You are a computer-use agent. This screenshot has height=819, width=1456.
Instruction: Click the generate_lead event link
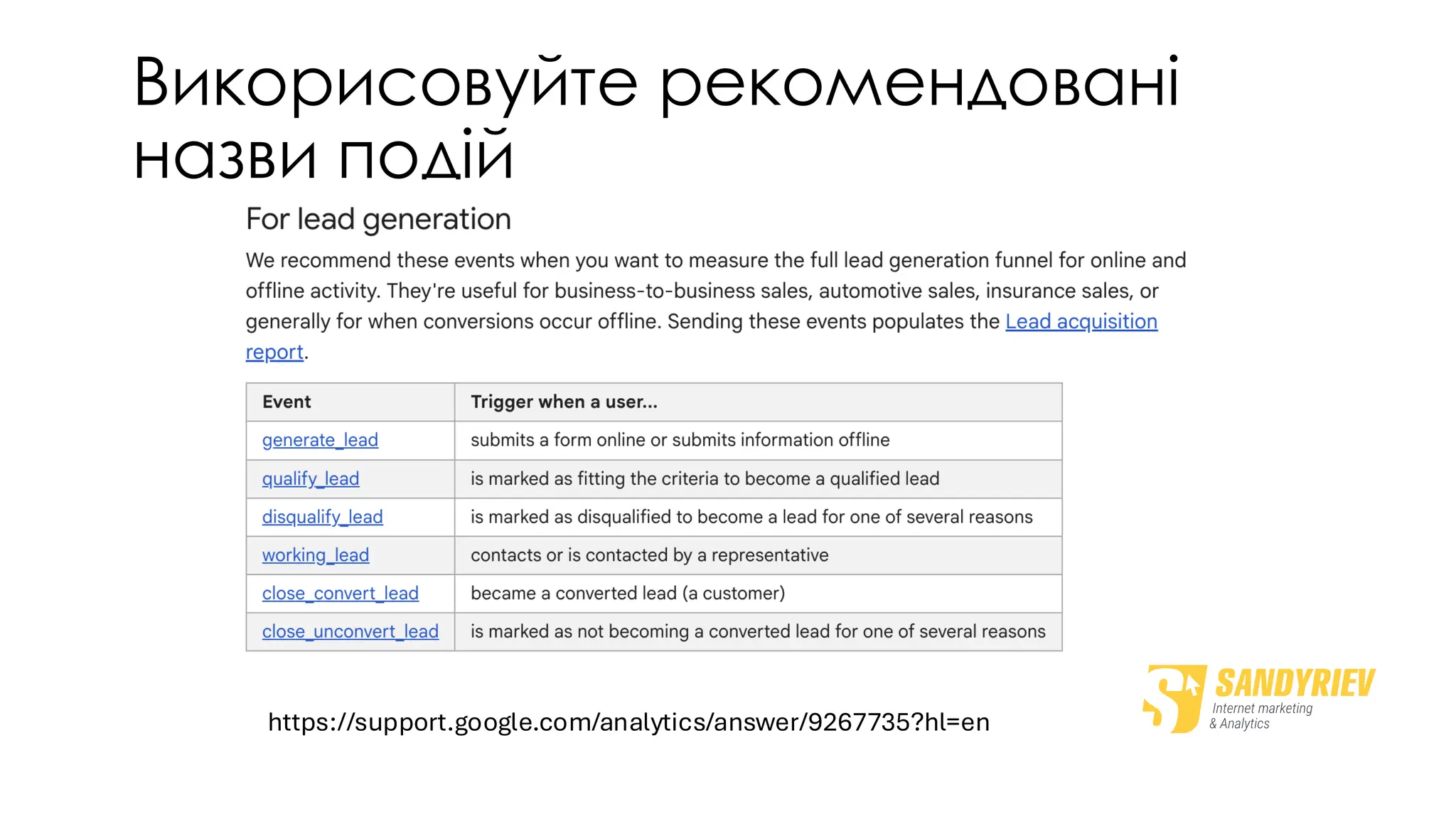[320, 440]
